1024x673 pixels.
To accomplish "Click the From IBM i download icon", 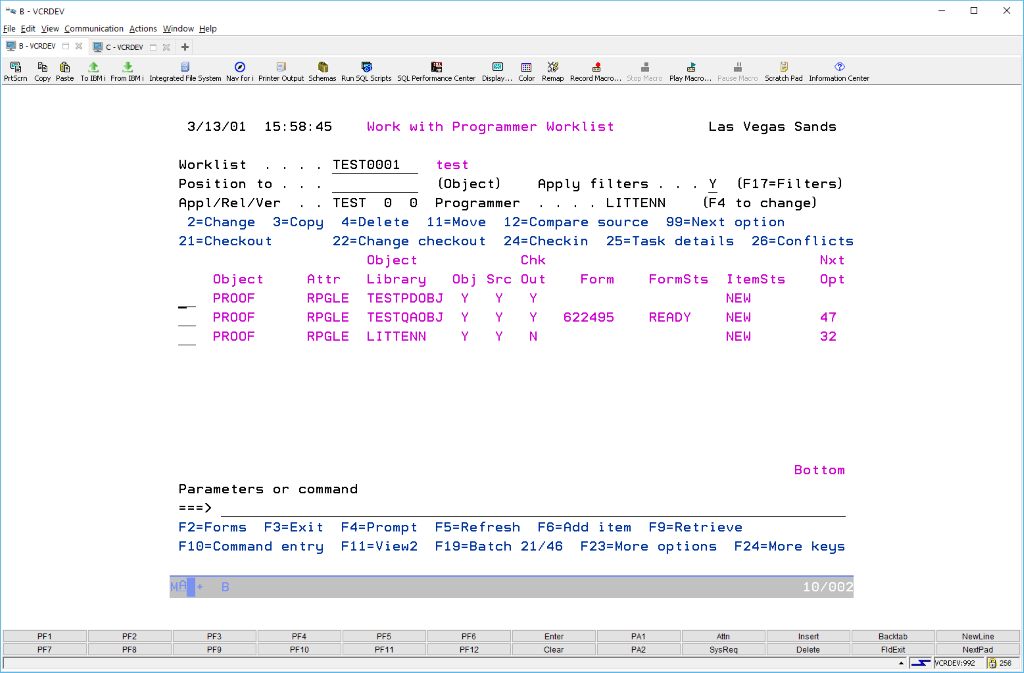I will pyautogui.click(x=127, y=71).
